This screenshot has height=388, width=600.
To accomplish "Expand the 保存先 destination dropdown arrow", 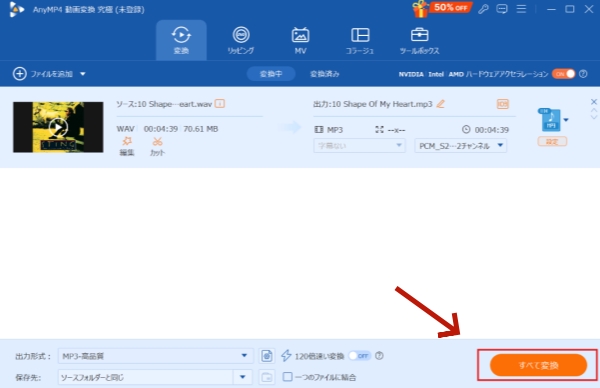I will tap(242, 377).
